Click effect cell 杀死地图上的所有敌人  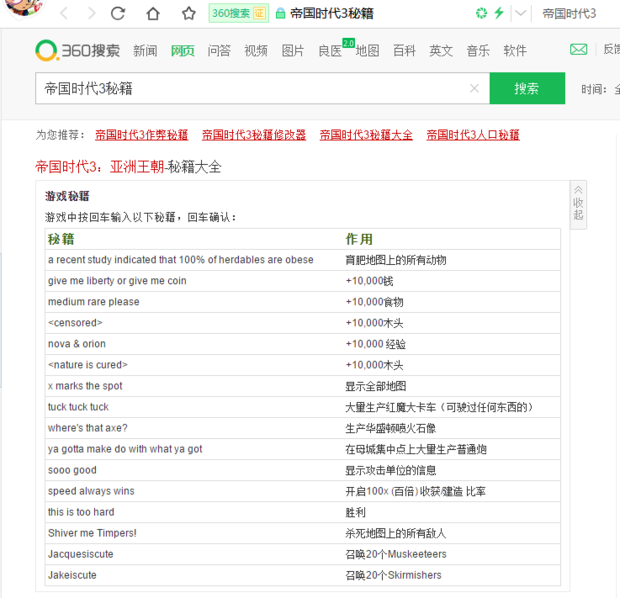tap(396, 533)
